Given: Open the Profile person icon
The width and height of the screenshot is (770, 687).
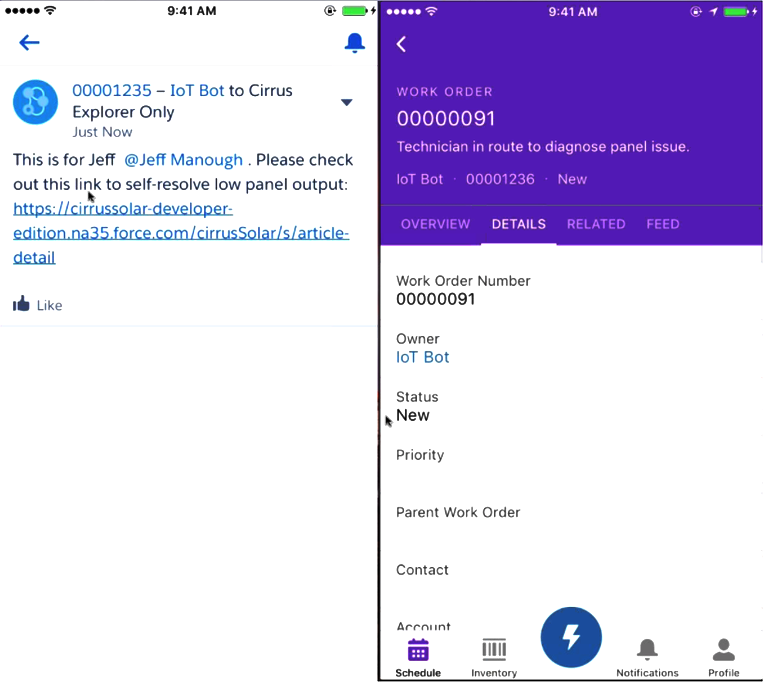Looking at the screenshot, I should [723, 649].
